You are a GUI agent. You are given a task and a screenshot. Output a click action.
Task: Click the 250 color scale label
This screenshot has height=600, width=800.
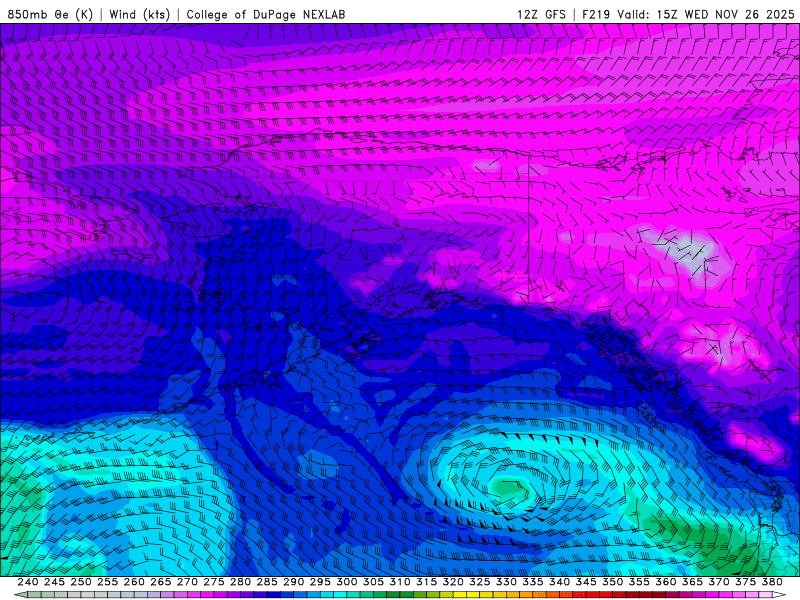click(81, 582)
